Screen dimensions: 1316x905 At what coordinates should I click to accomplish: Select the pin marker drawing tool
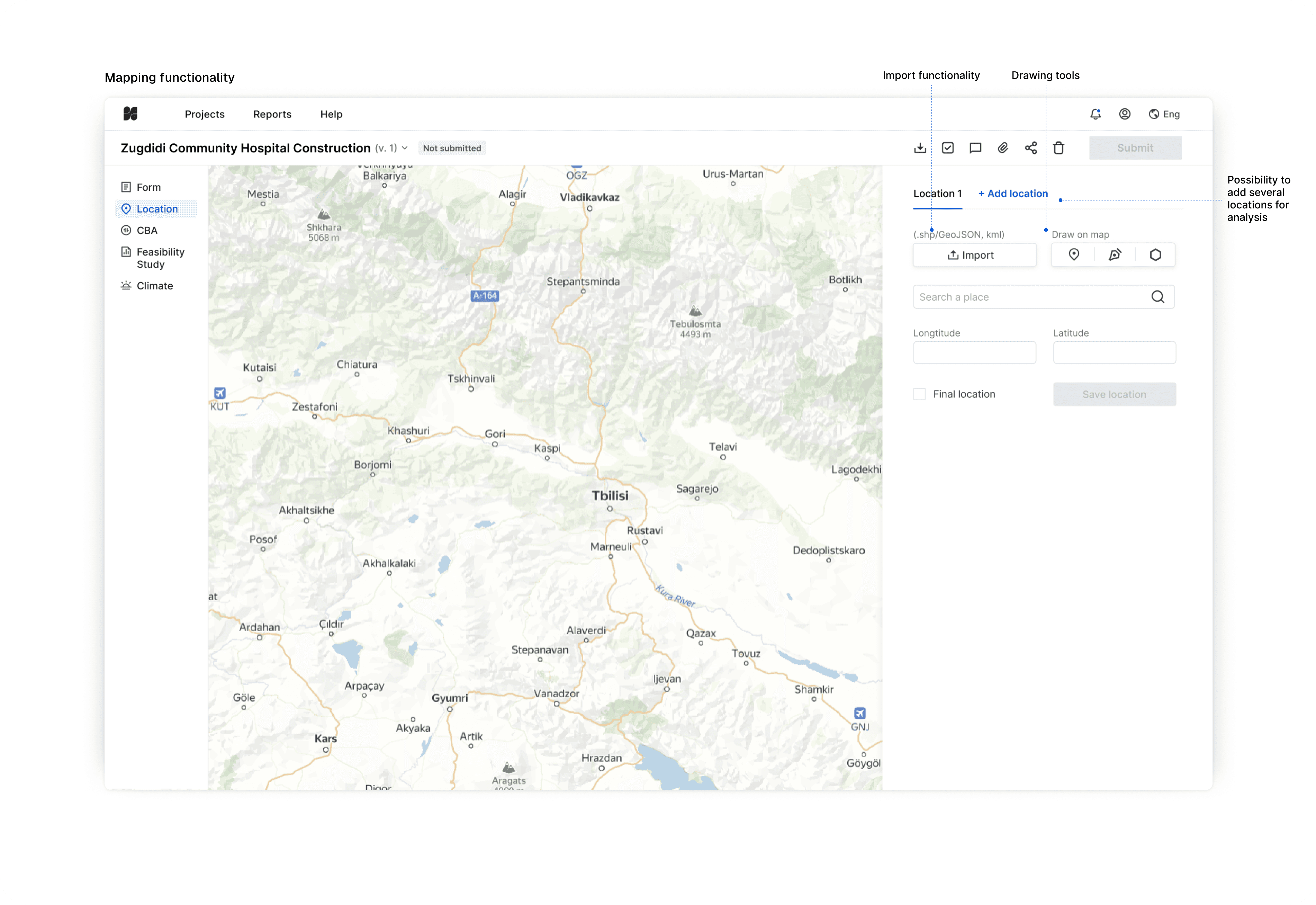tap(1073, 254)
